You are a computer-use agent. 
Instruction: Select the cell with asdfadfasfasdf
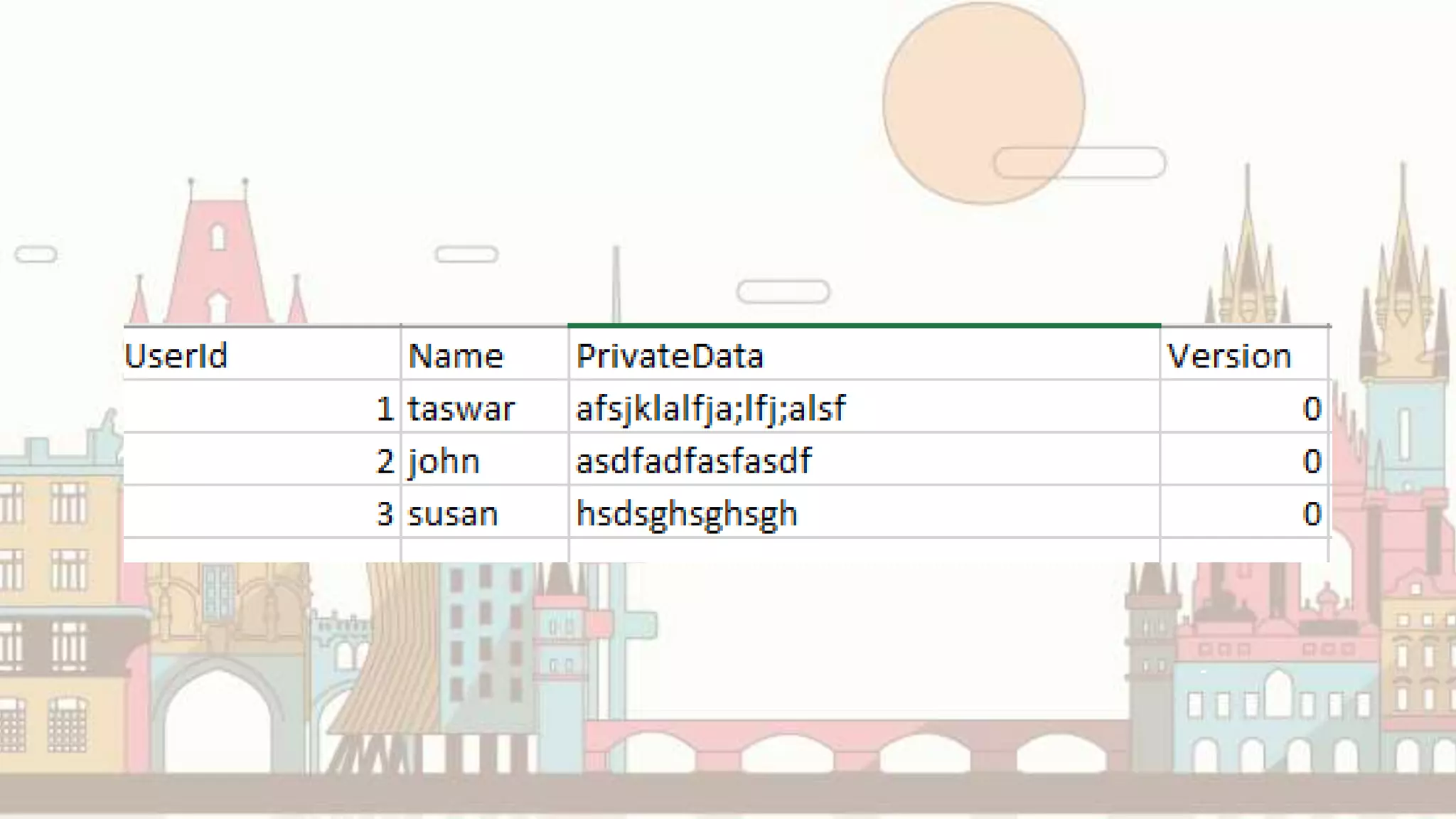click(x=864, y=459)
